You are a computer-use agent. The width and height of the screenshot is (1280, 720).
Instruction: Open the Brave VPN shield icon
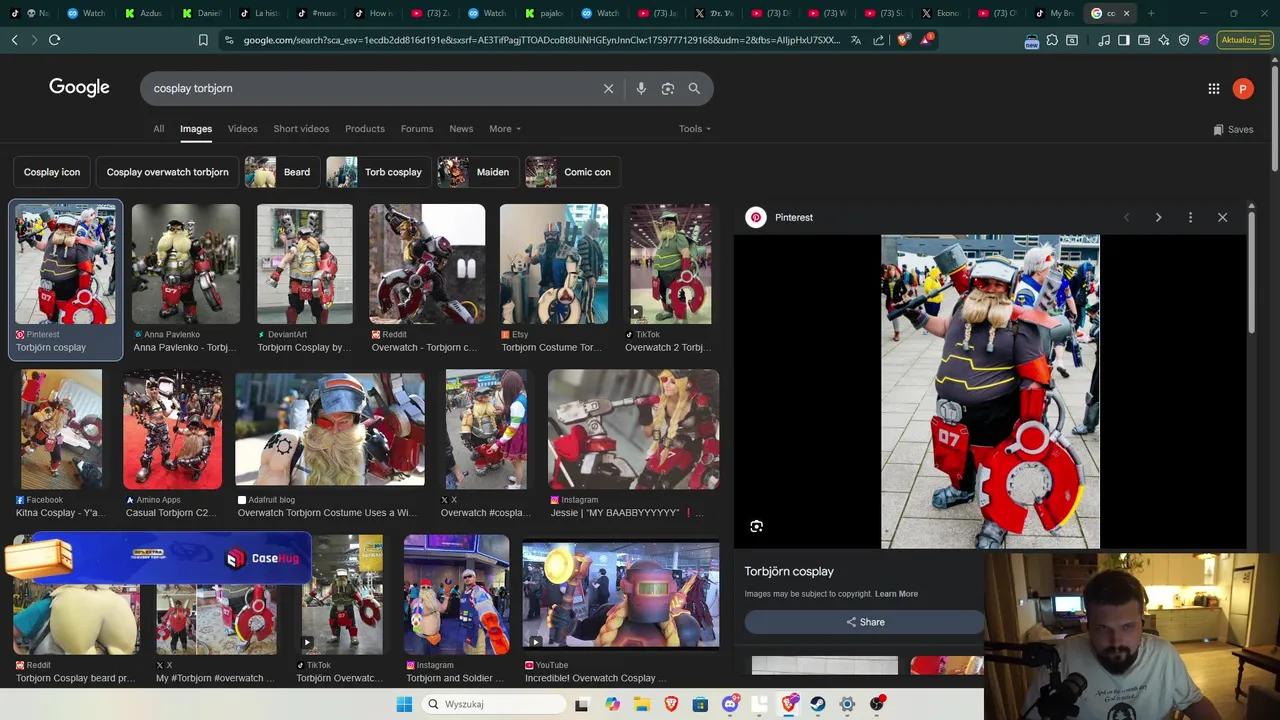1184,40
